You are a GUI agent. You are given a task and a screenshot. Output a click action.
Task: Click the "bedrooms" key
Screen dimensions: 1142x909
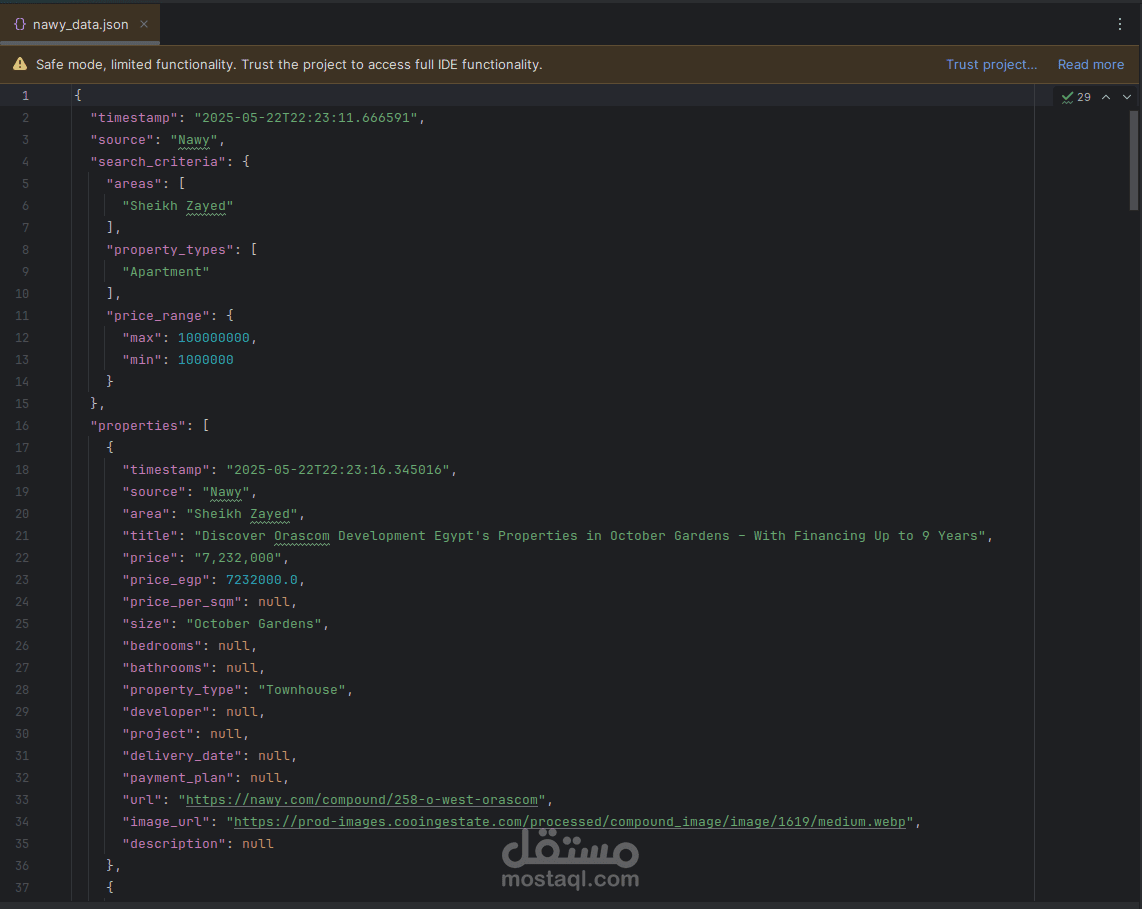point(162,646)
